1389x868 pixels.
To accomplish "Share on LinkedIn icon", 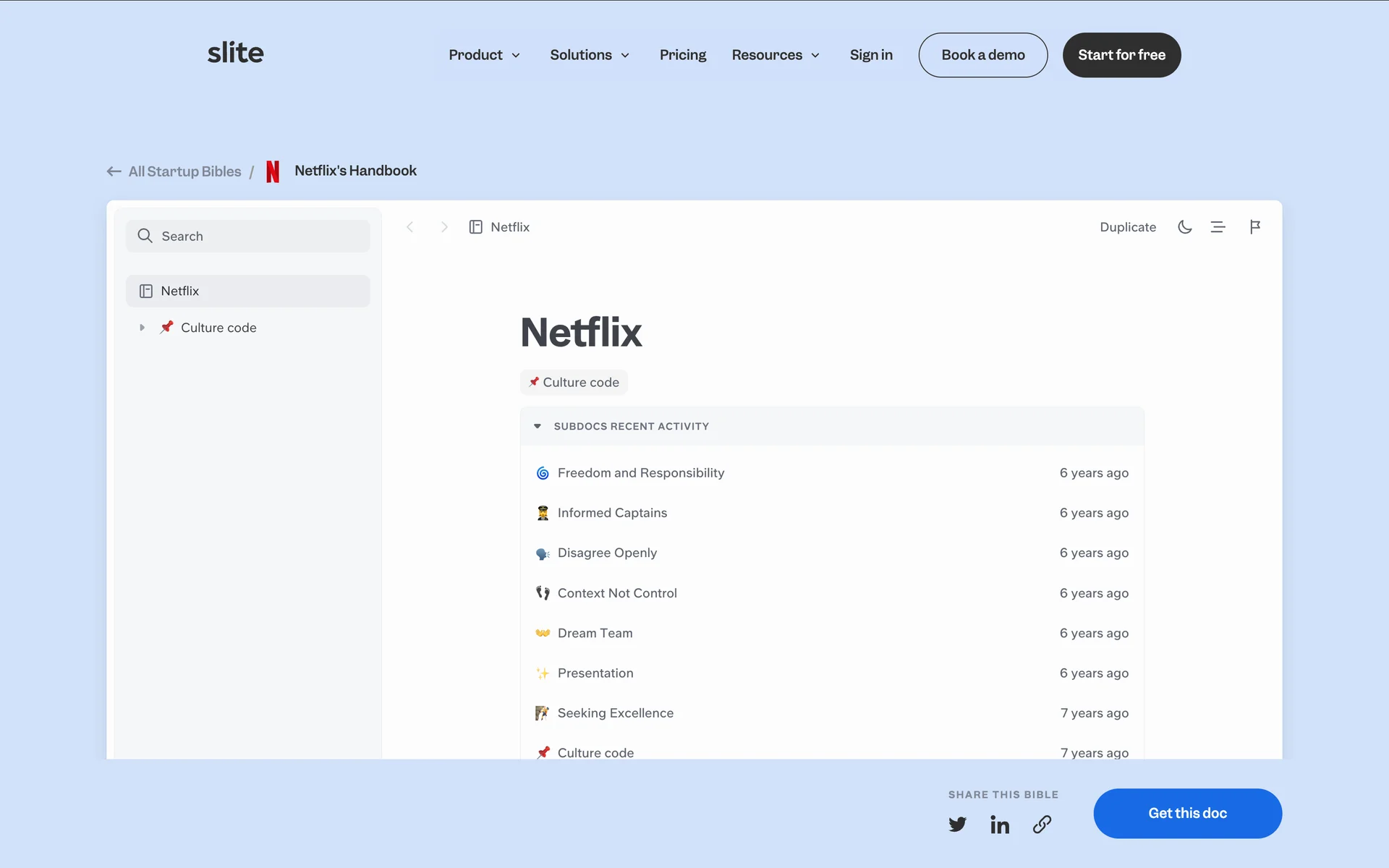I will point(1000,825).
